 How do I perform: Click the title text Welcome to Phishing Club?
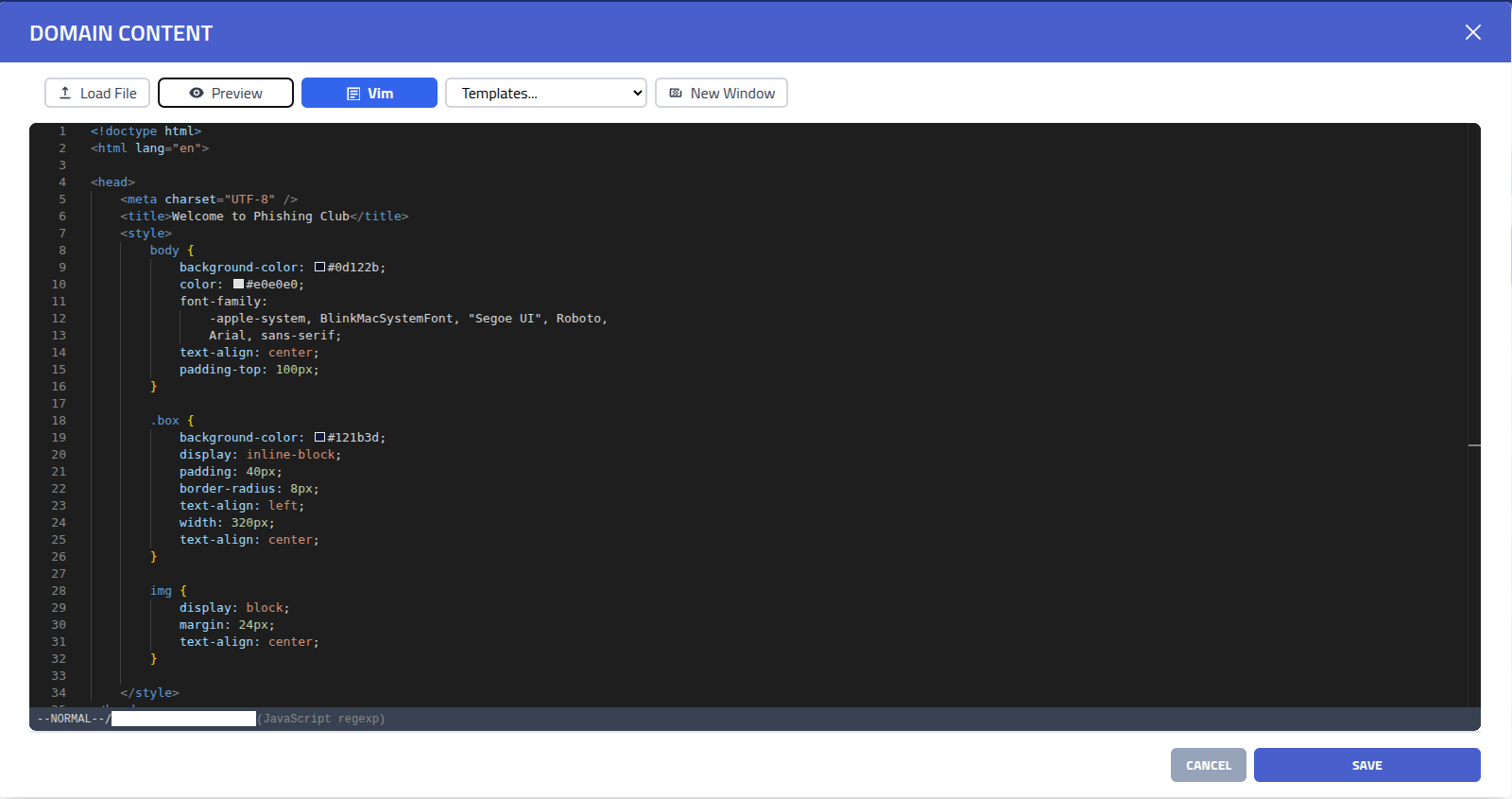[x=260, y=217]
